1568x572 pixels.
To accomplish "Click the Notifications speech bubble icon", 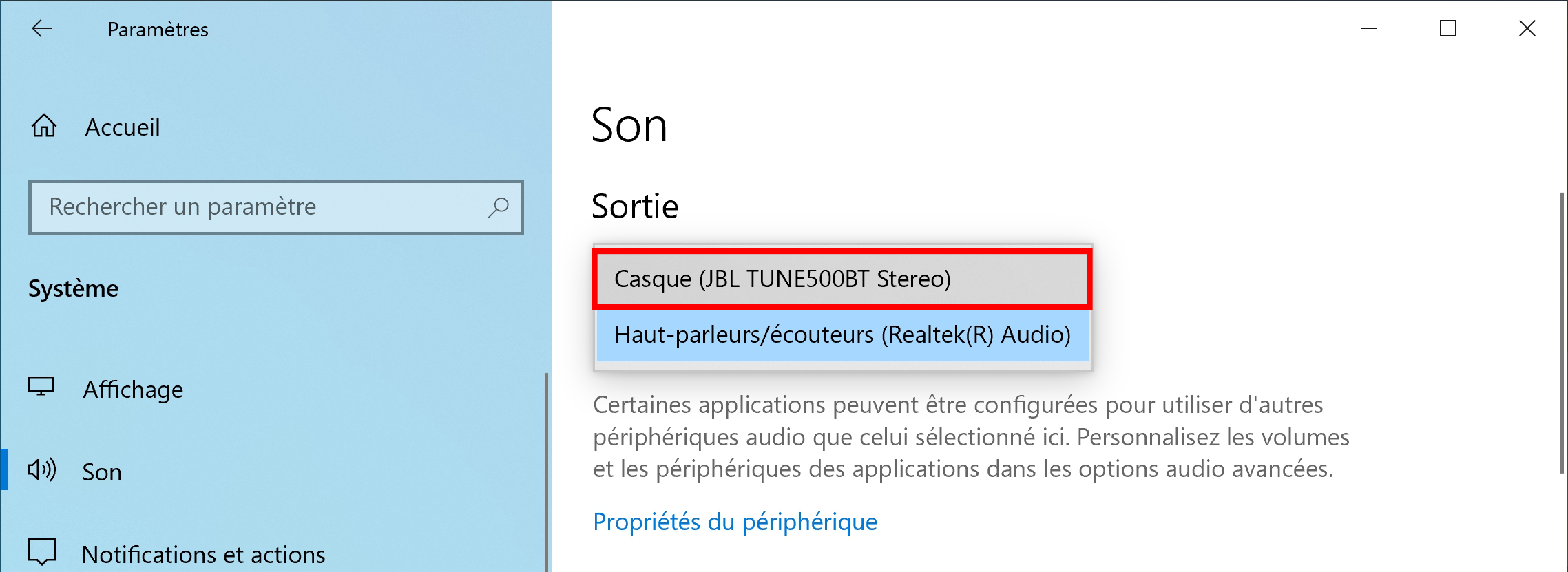I will [41, 551].
